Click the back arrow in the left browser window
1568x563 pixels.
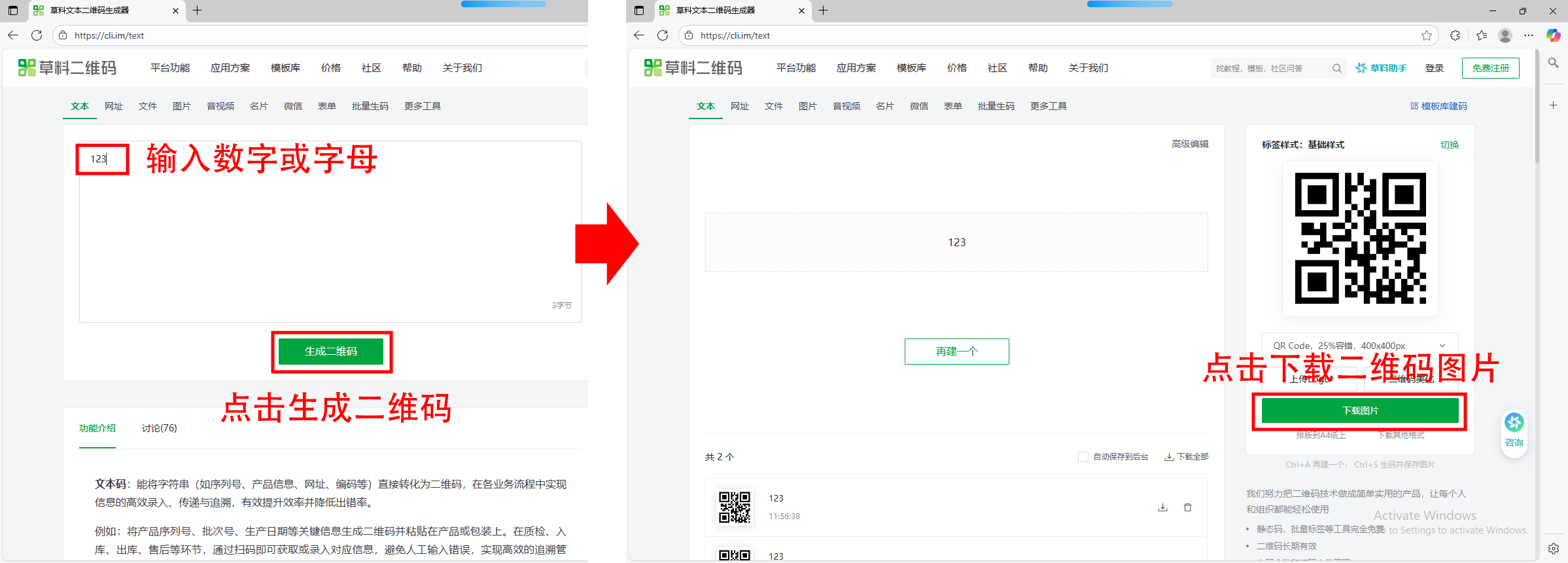(13, 35)
